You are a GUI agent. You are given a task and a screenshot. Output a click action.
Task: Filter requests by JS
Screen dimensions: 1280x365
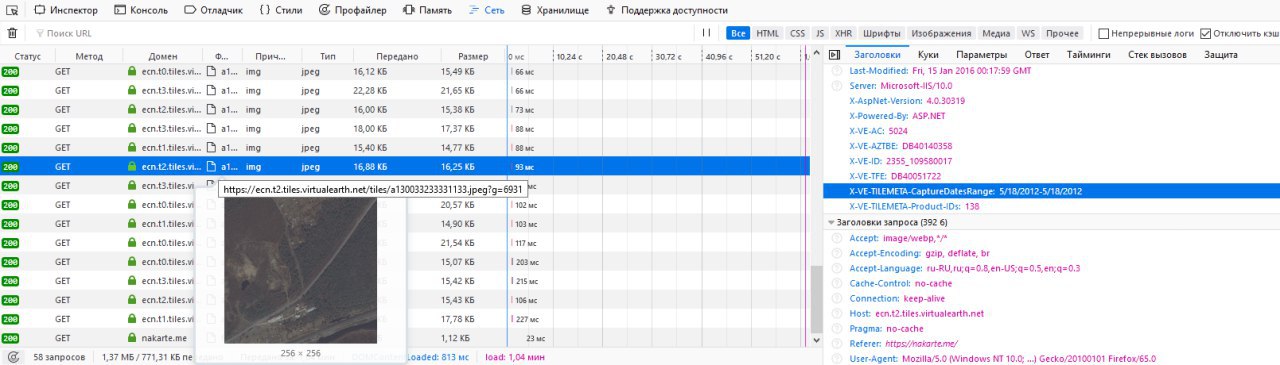point(820,33)
